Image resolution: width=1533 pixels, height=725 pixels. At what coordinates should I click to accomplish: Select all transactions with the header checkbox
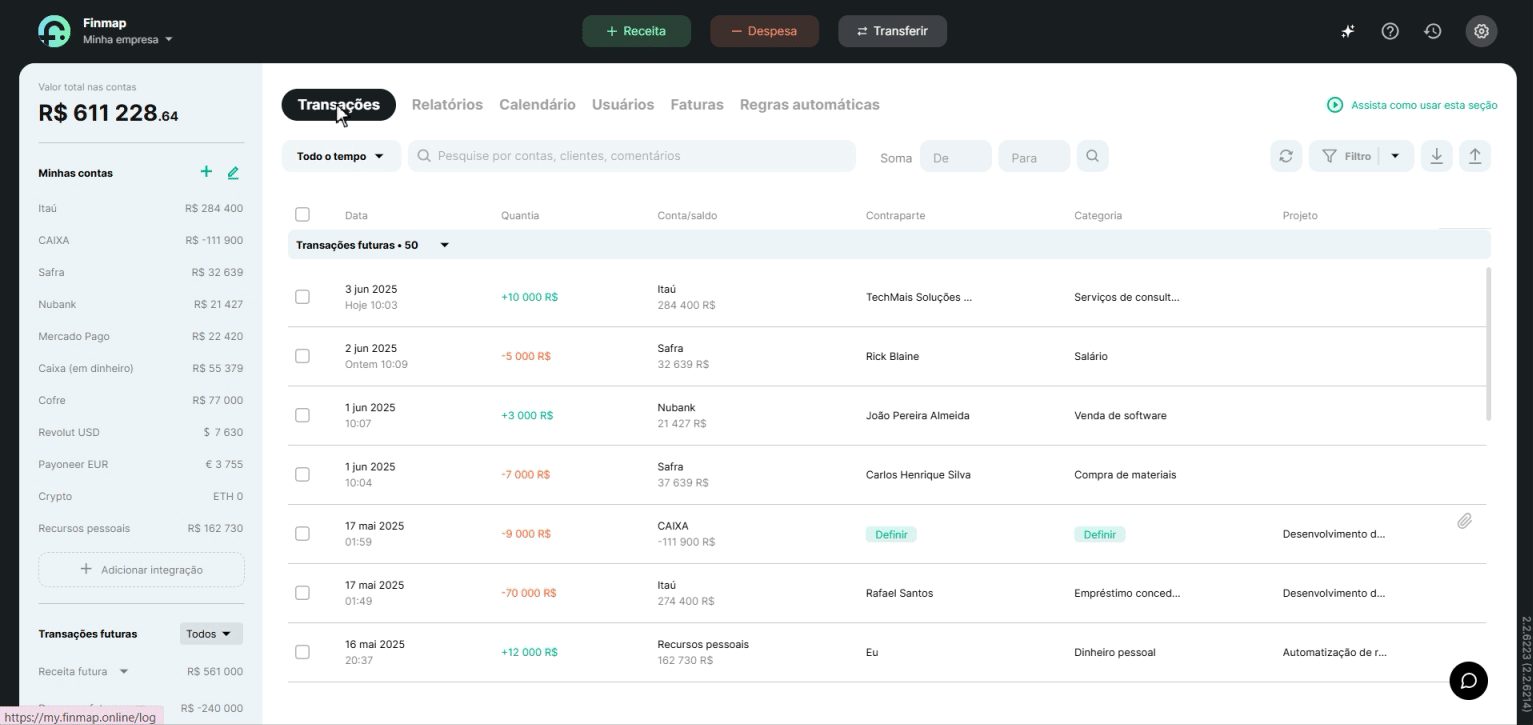tap(302, 214)
